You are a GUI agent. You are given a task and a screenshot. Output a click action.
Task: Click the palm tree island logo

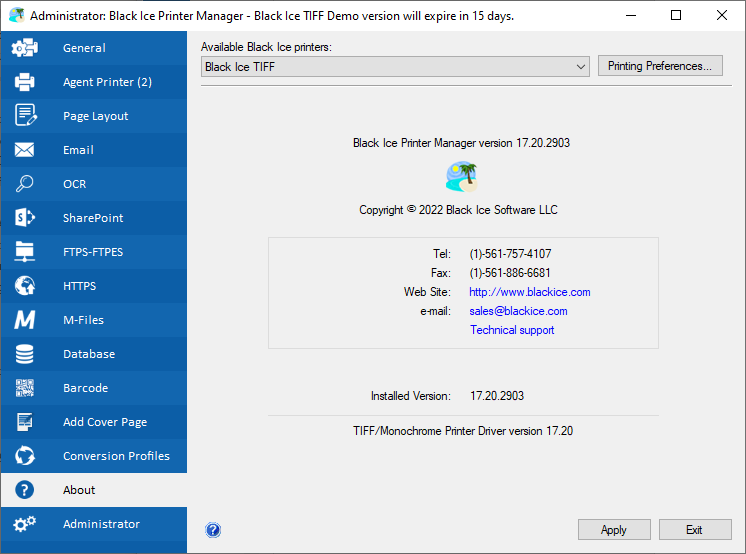[x=461, y=177]
